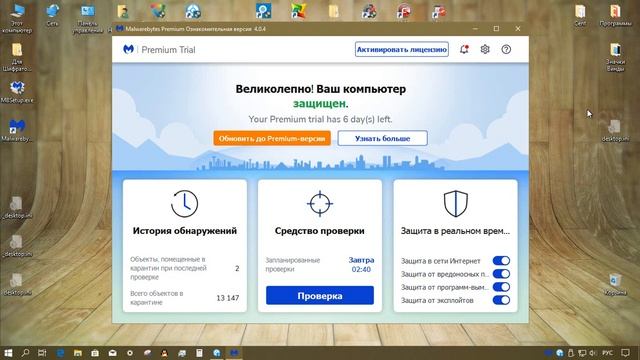Open Task View from the taskbar

tap(42, 353)
